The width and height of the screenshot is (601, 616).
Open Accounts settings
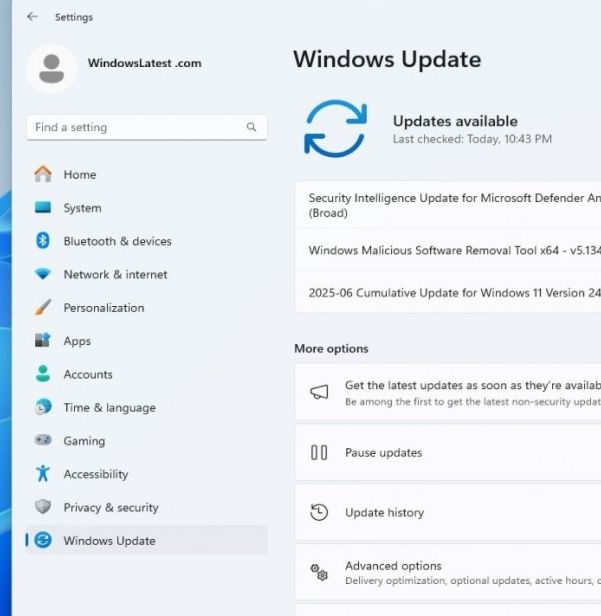pos(147,374)
